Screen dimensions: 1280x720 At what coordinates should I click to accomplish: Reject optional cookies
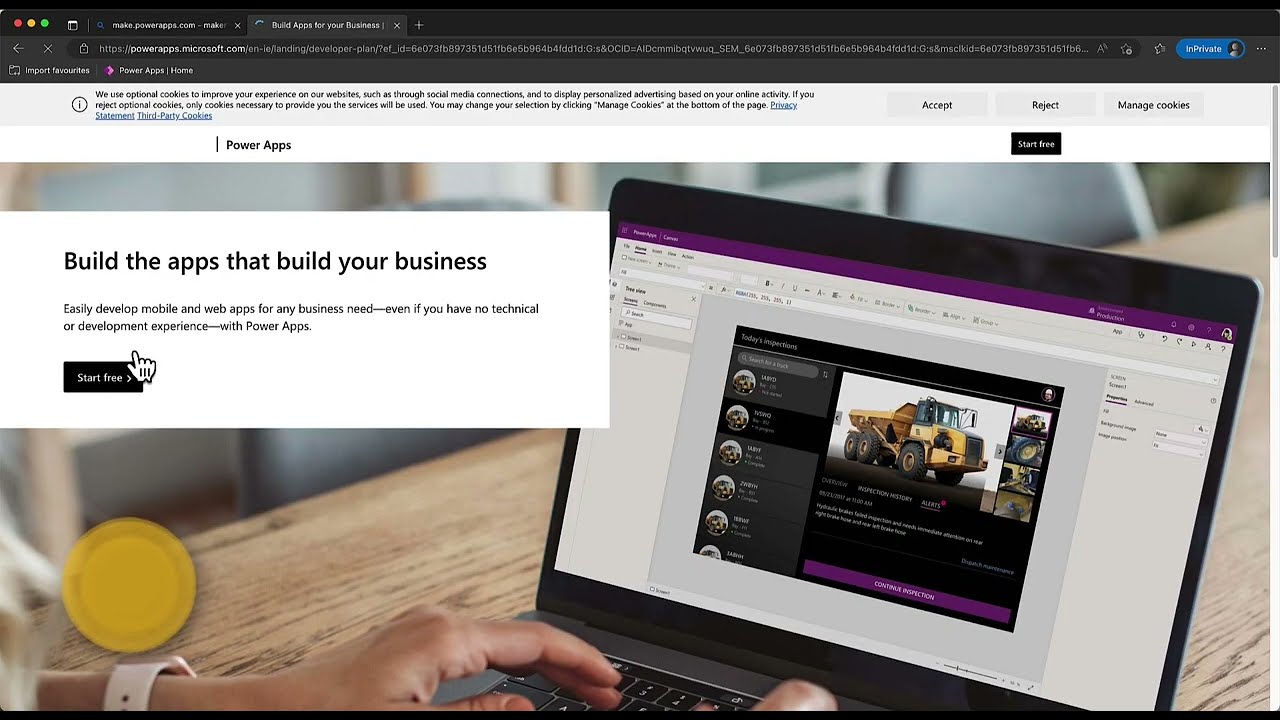1045,105
